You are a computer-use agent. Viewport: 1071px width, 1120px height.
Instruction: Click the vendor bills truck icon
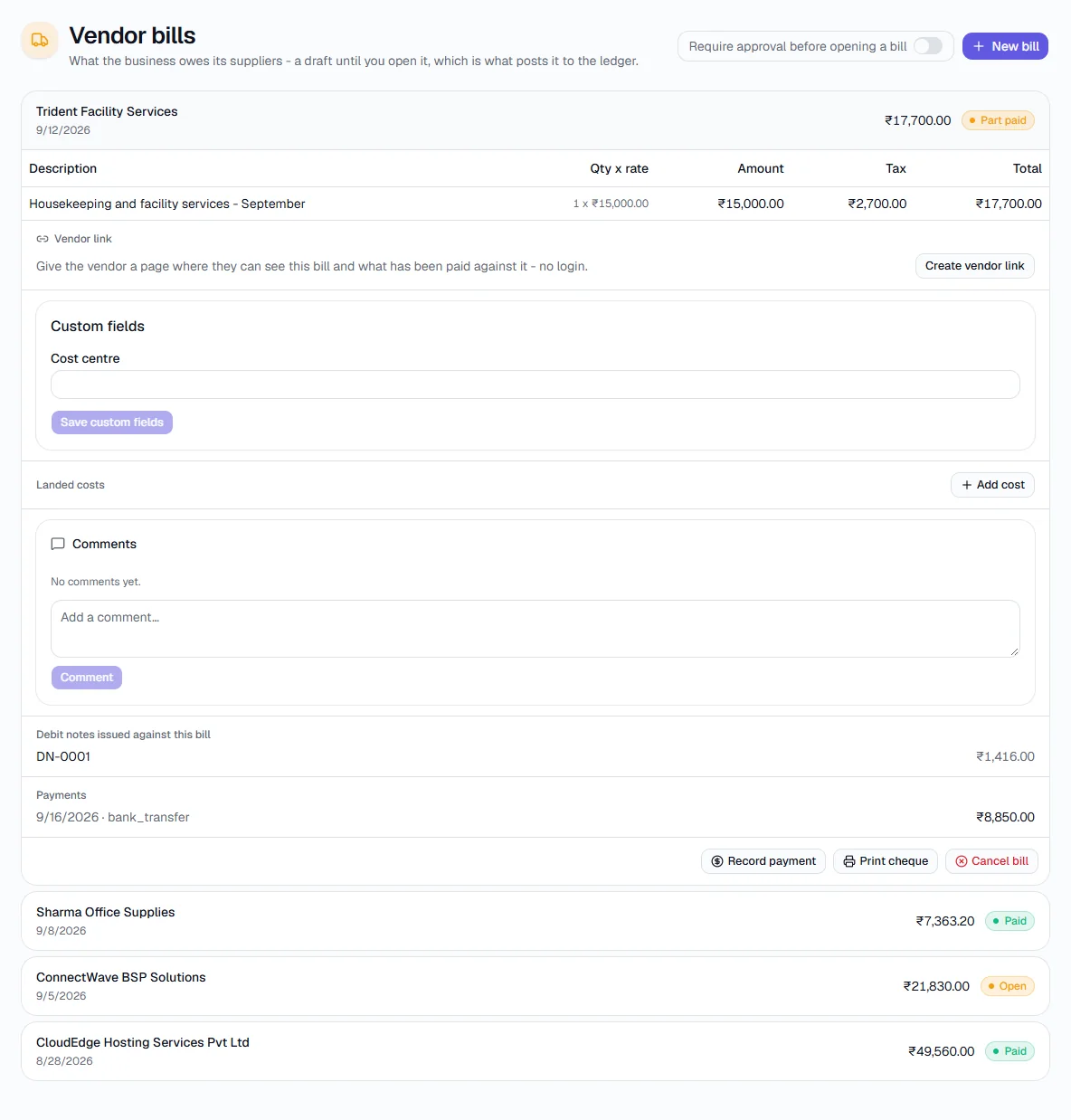(x=40, y=41)
